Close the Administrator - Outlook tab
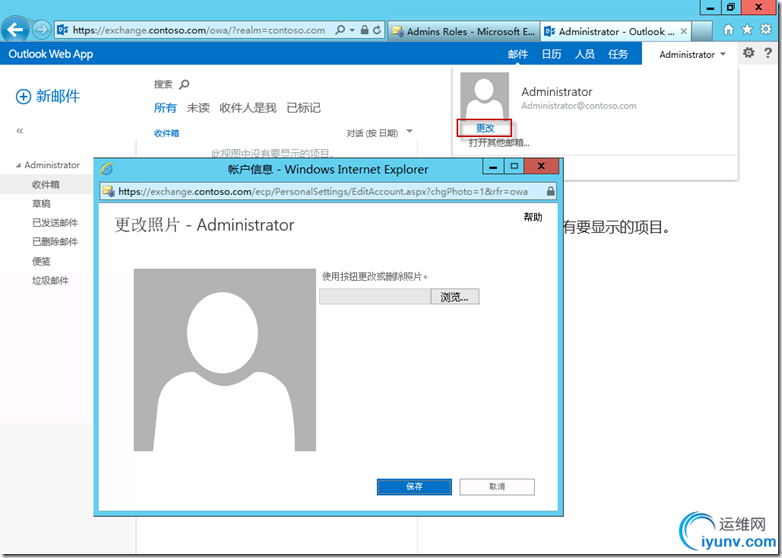Viewport: 782px width, 558px height. tap(683, 31)
